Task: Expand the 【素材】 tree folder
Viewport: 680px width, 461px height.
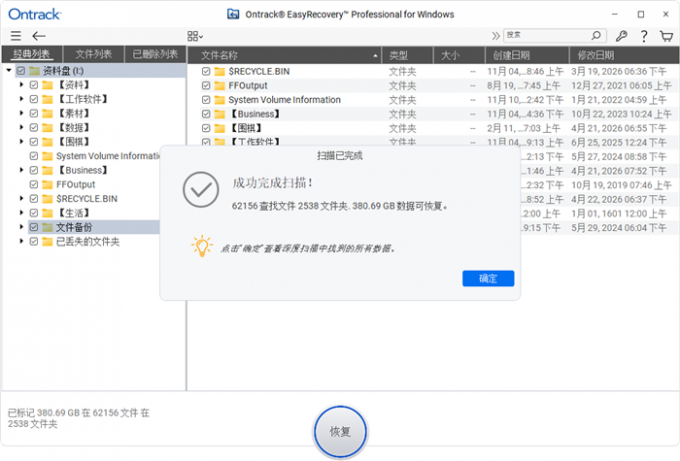Action: coord(21,113)
